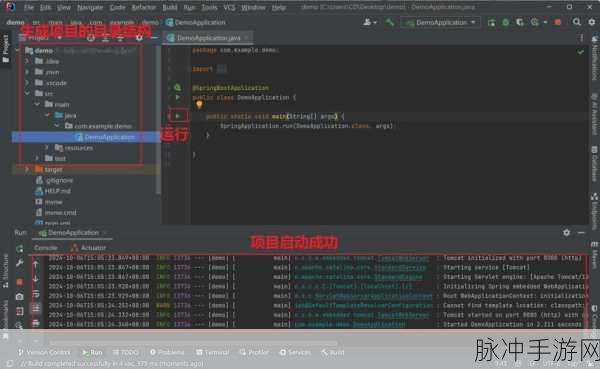
Task: Open the user account icon menu
Action: tap(369, 22)
